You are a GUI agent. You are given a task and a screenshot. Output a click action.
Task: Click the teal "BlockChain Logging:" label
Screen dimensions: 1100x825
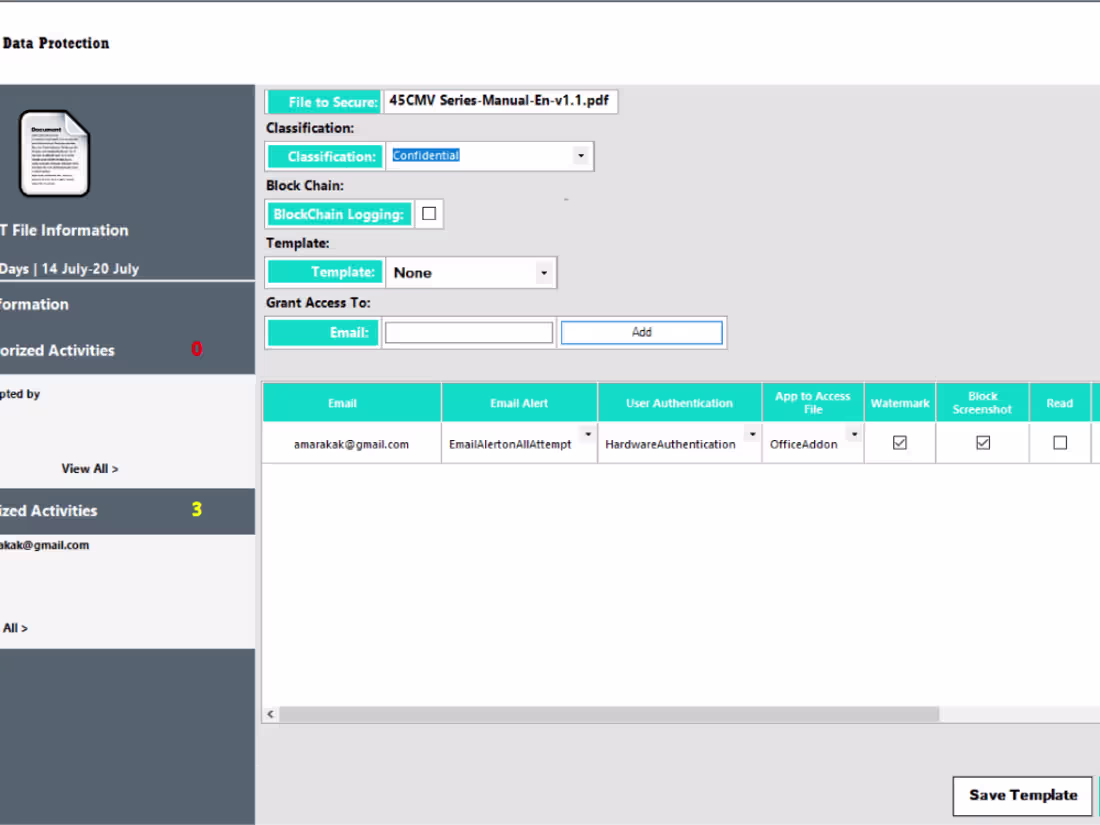click(x=339, y=214)
